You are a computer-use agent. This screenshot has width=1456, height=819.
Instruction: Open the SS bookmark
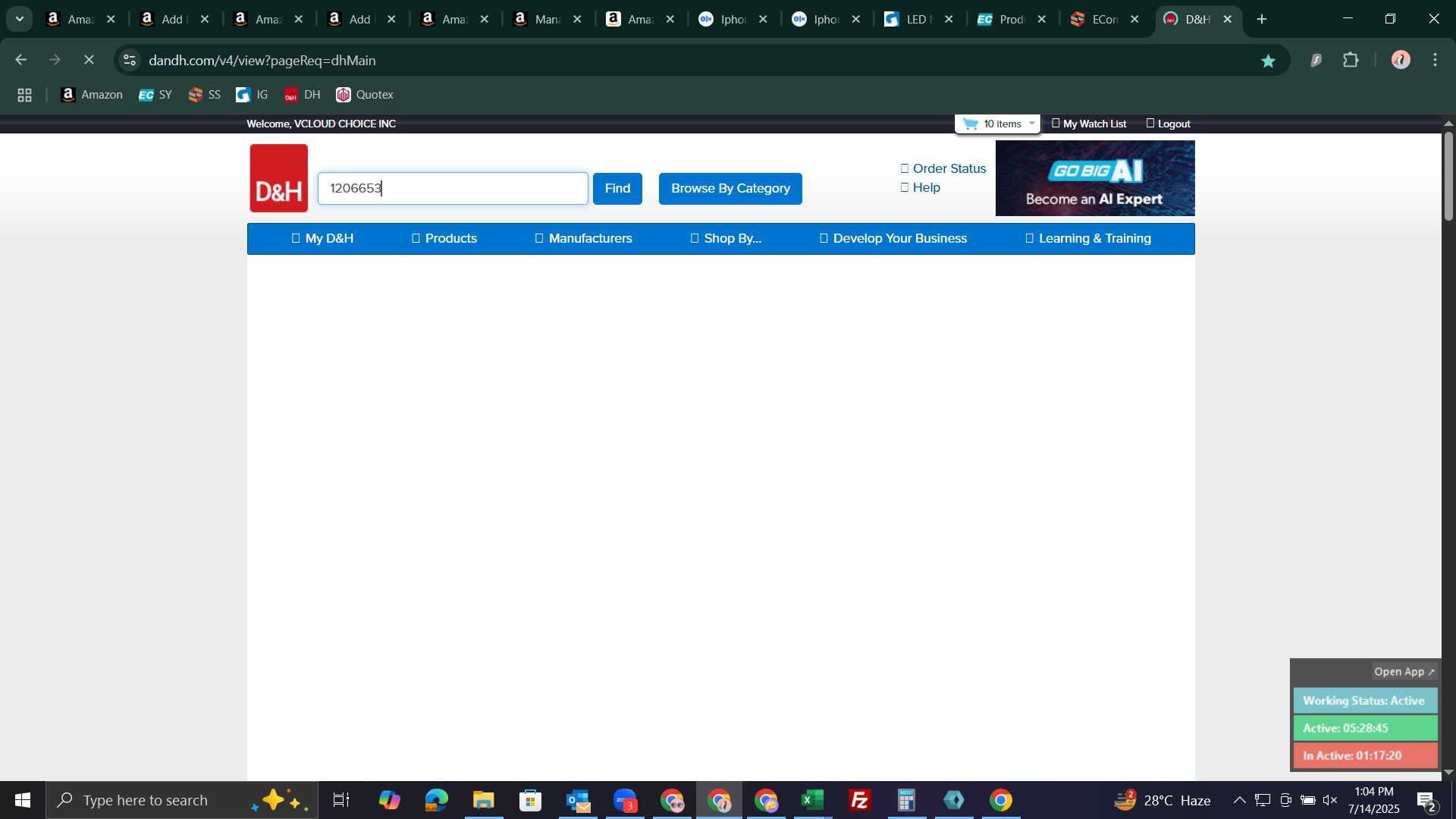tap(205, 95)
